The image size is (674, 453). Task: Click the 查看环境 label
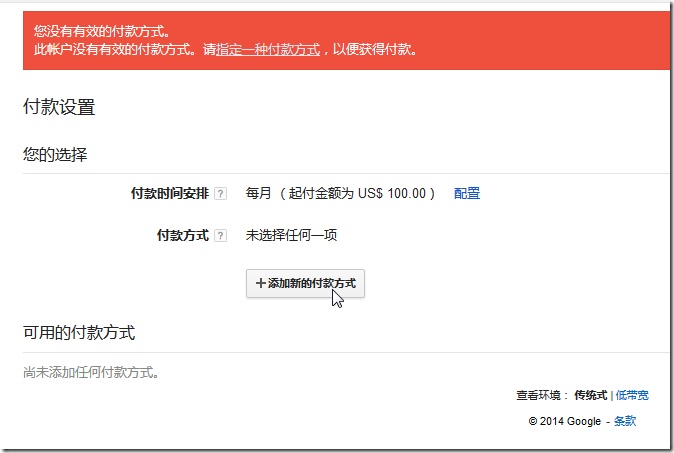542,395
